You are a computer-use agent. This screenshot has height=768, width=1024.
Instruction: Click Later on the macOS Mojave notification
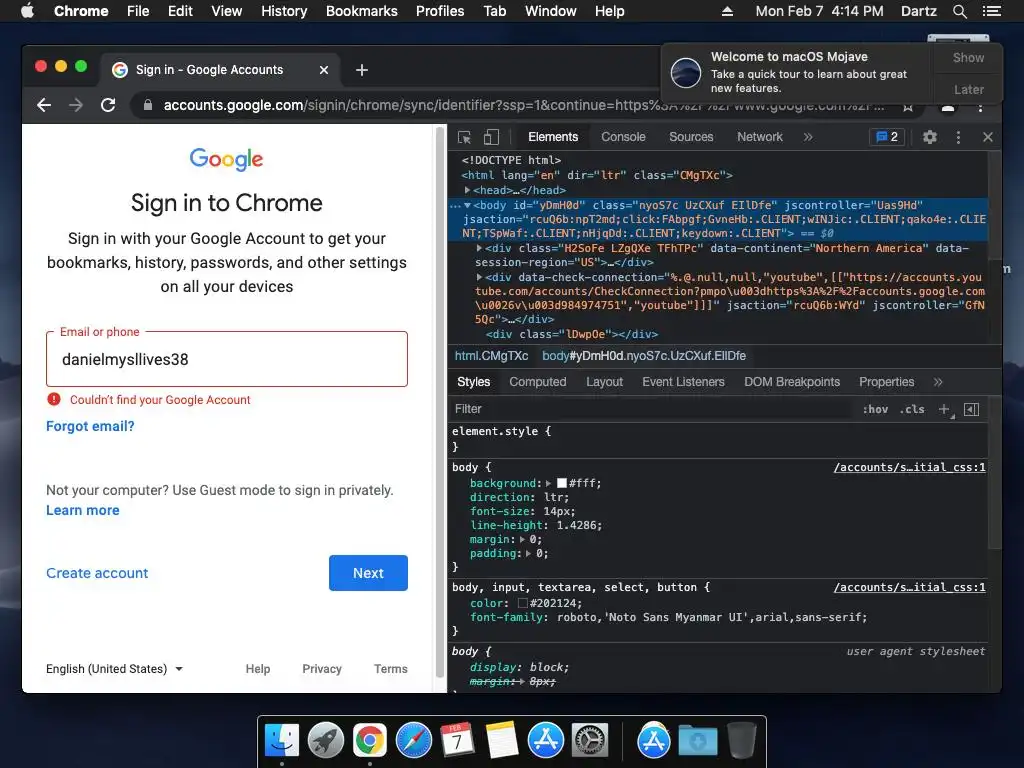click(x=968, y=89)
